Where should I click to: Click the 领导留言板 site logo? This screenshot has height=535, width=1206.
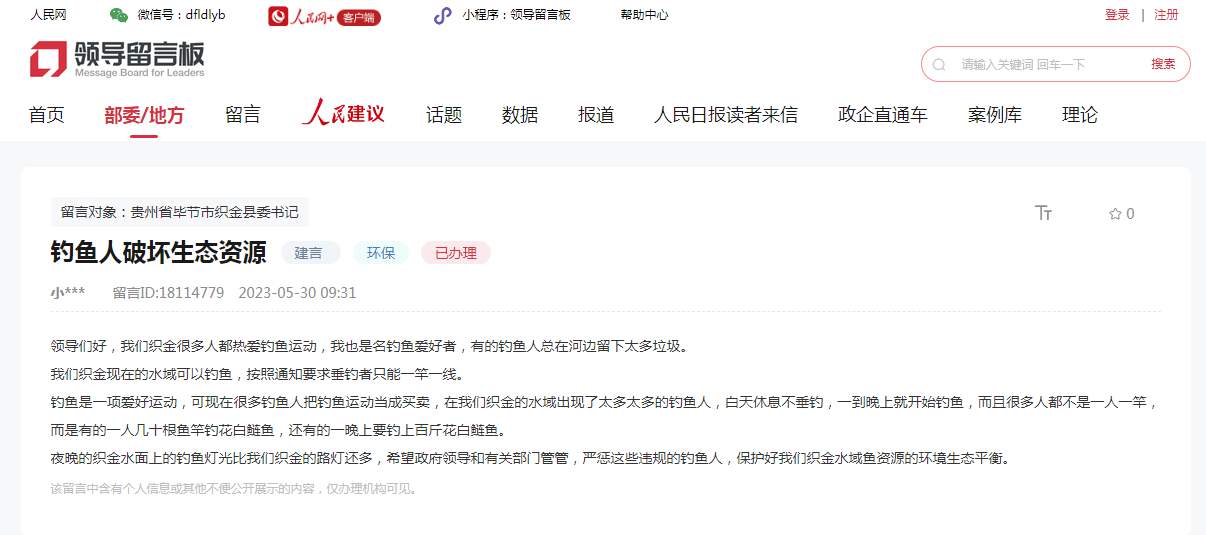[117, 60]
